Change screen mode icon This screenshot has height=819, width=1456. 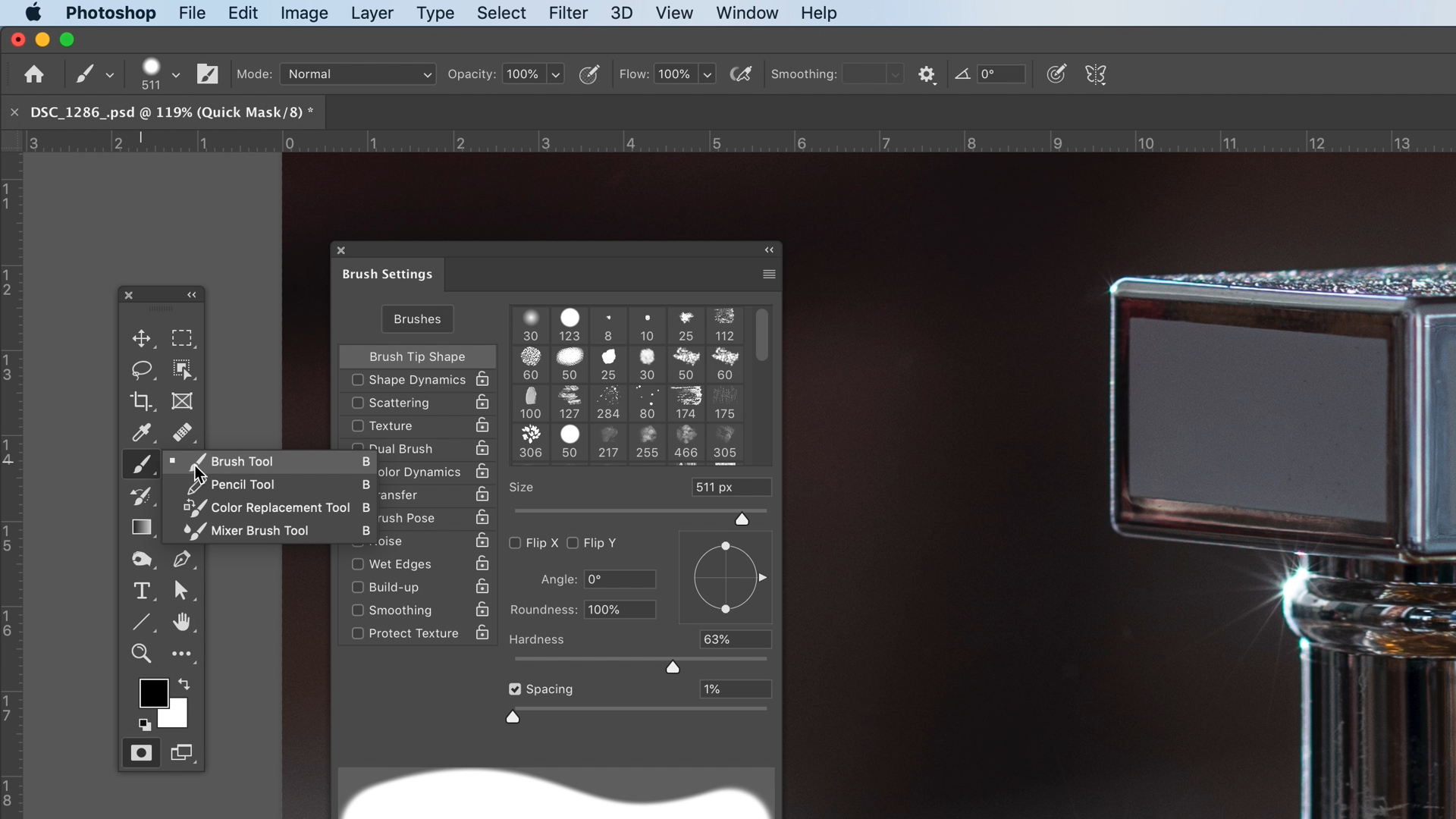181,753
